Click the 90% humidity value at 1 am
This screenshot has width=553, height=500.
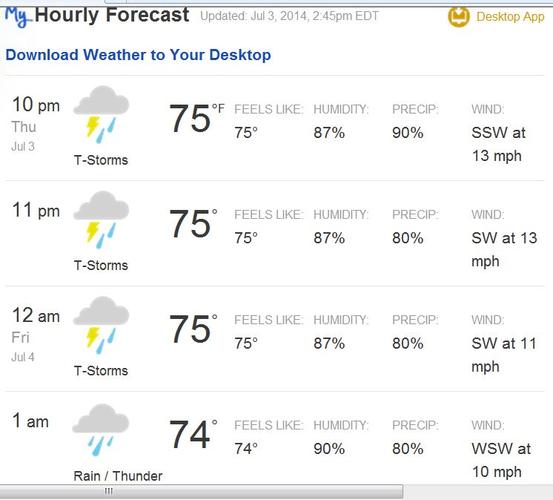click(x=329, y=449)
